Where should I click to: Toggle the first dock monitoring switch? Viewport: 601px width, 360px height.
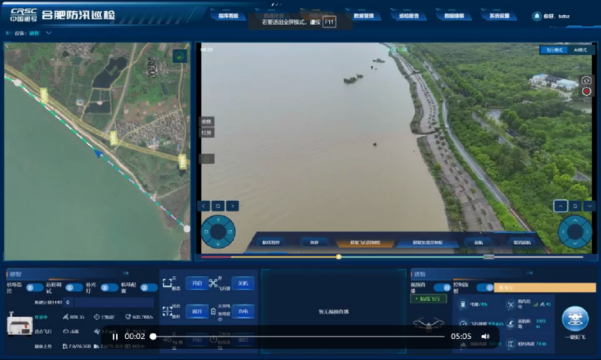click(34, 288)
